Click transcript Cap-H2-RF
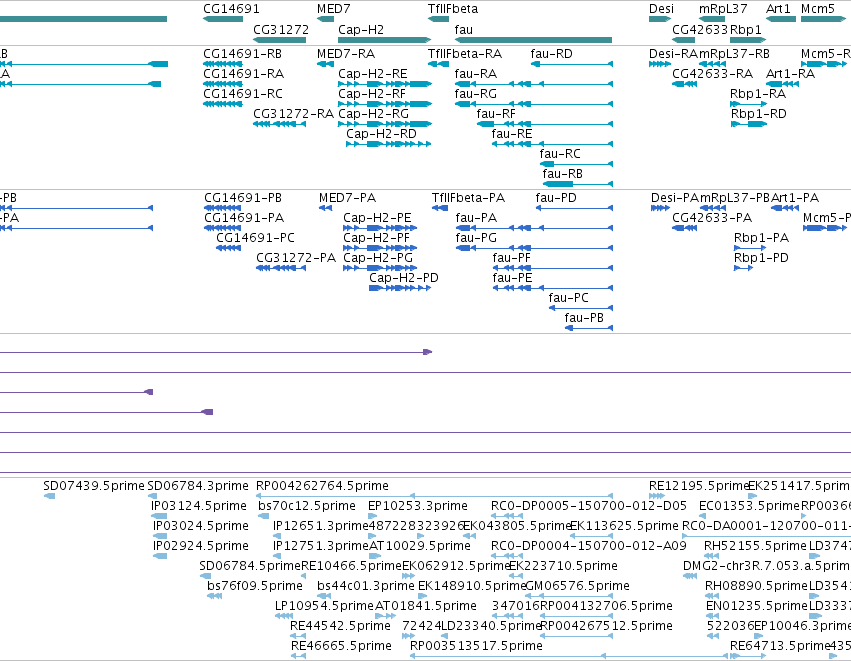Viewport: 851px width, 661px height. pyautogui.click(x=372, y=93)
